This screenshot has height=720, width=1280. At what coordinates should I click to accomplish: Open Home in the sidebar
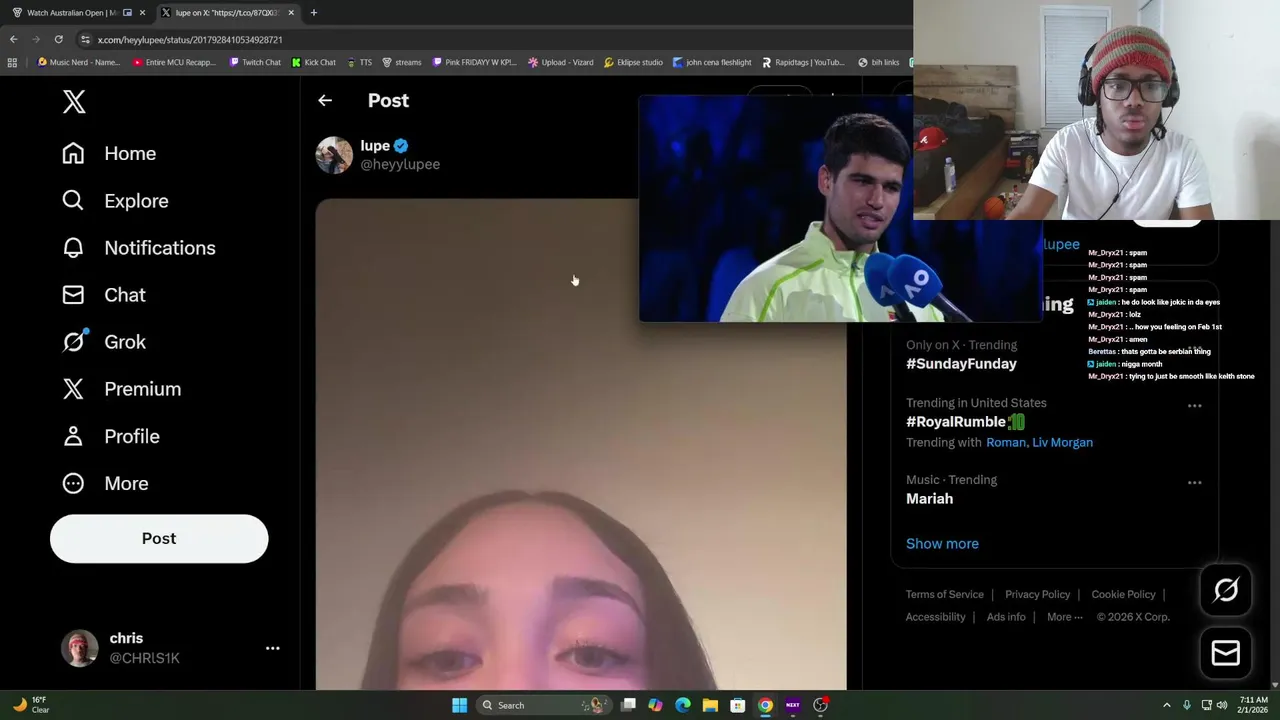(109, 153)
